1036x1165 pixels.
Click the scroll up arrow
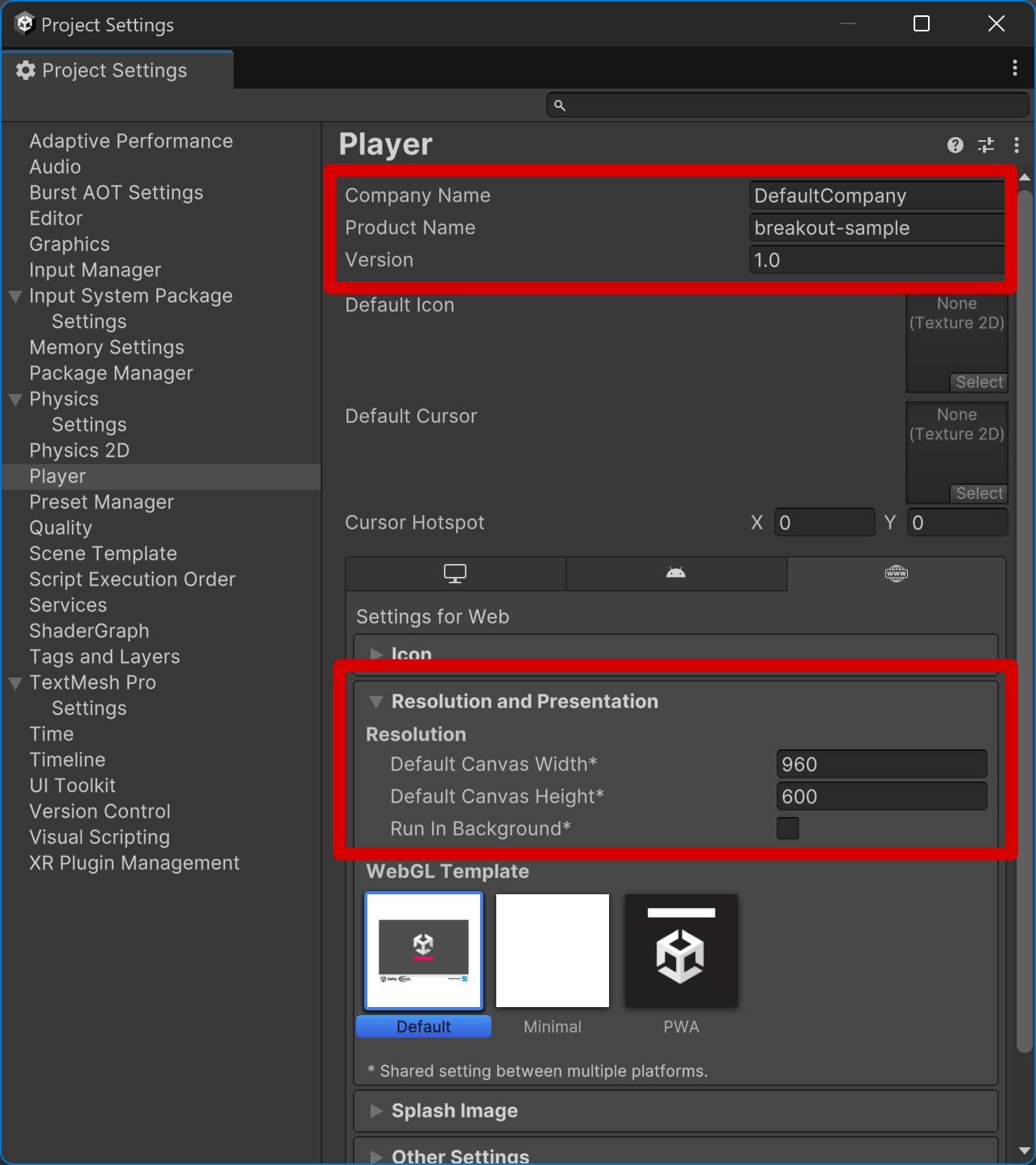point(1025,176)
